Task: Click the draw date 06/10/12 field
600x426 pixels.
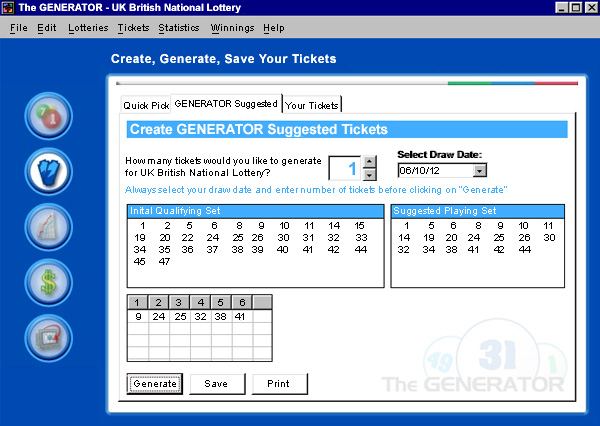Action: tap(435, 171)
